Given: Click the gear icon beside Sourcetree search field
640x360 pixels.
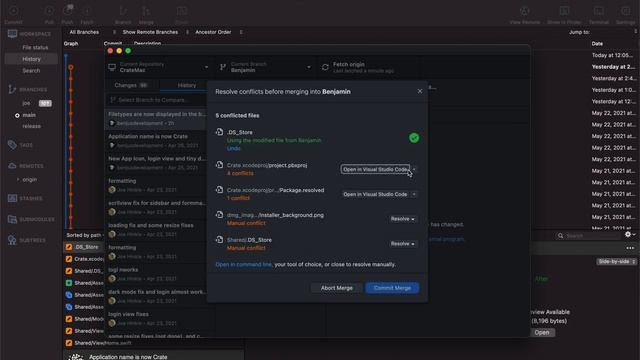Looking at the screenshot, I should pyautogui.click(x=628, y=234).
